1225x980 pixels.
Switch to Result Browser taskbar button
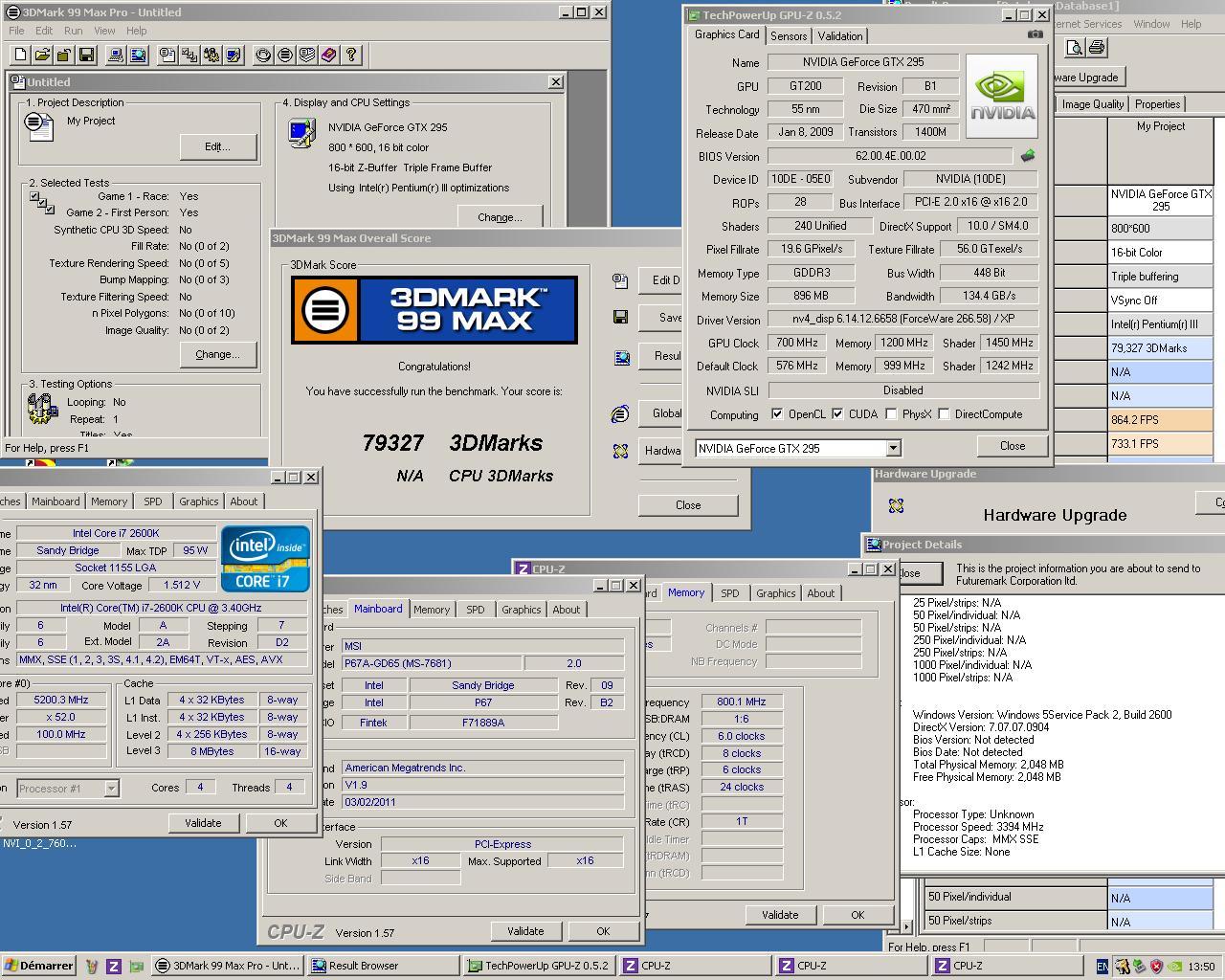pos(383,966)
